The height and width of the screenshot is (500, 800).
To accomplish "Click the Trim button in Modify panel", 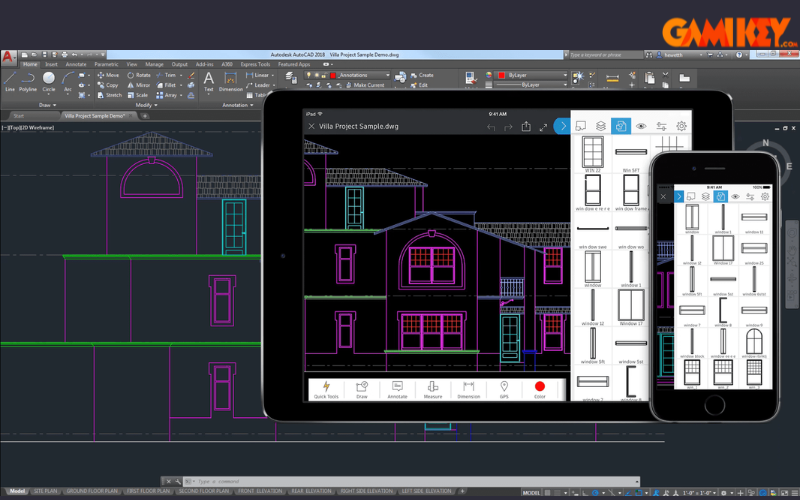I will pyautogui.click(x=166, y=75).
